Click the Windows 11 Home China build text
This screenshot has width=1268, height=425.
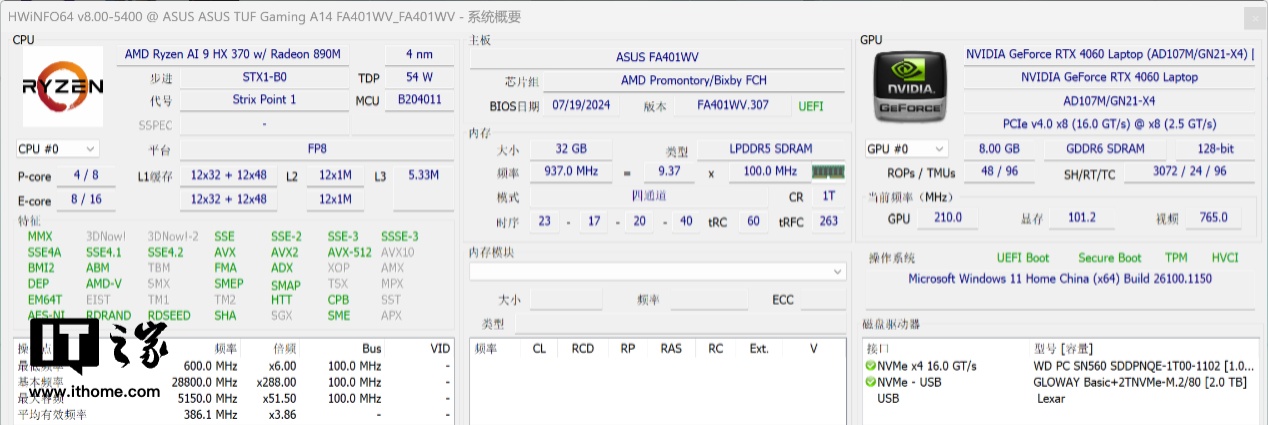tap(1059, 279)
